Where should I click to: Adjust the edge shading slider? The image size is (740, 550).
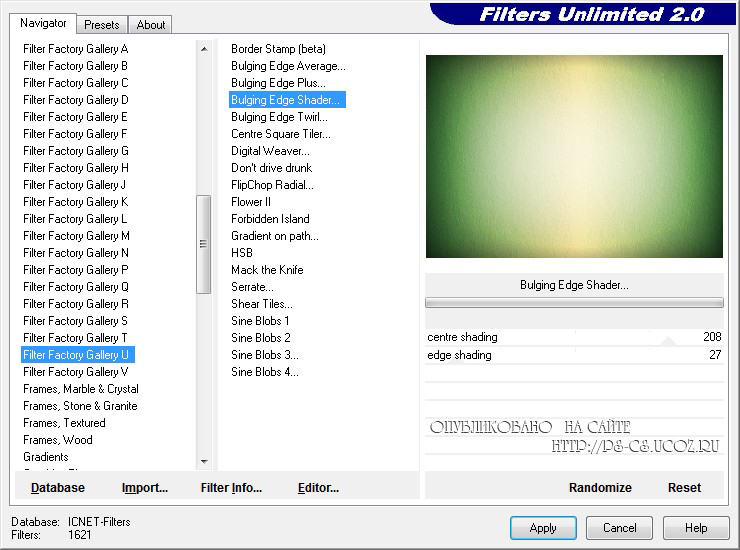point(574,355)
